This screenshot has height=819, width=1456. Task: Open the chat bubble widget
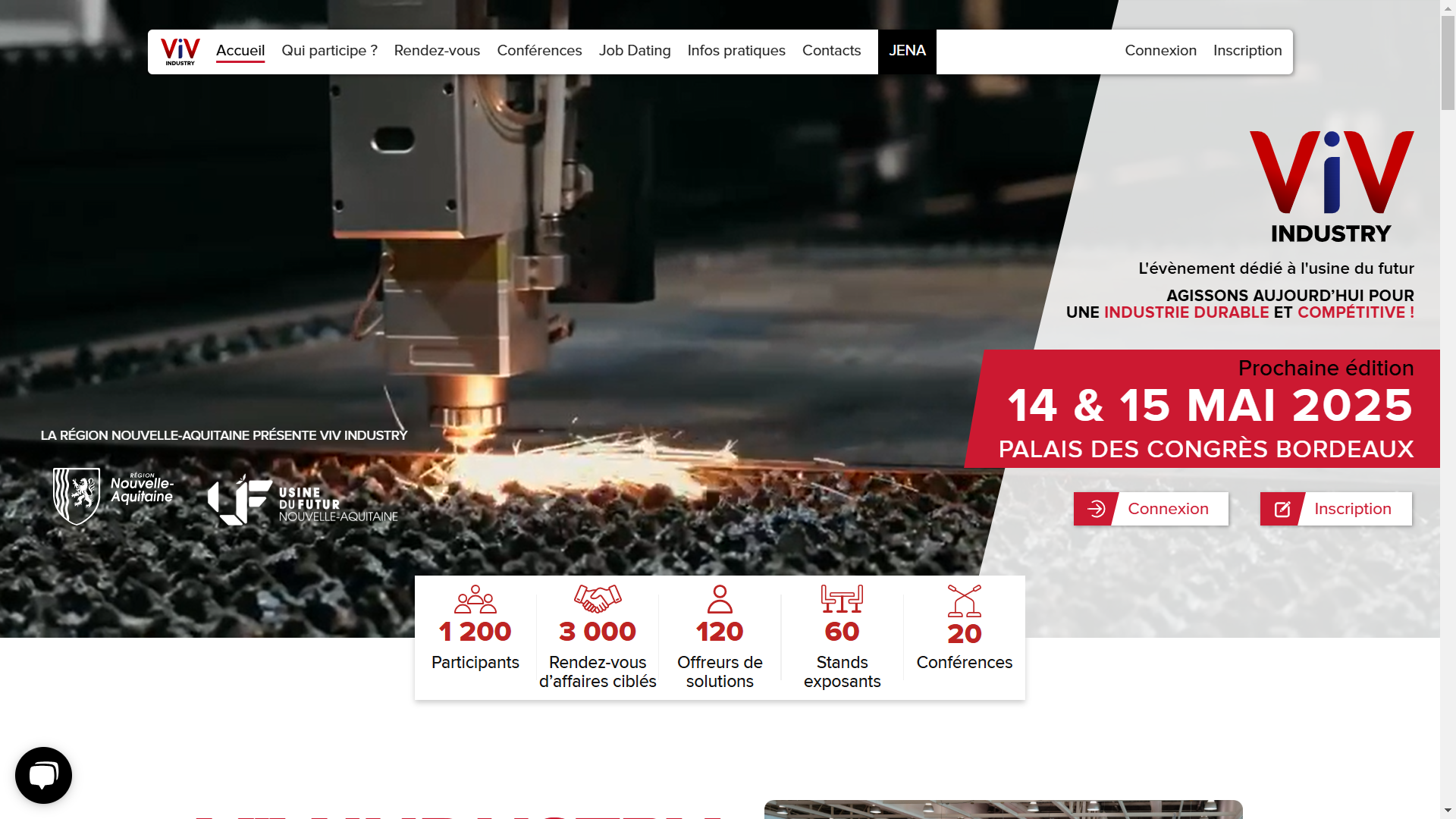click(43, 775)
